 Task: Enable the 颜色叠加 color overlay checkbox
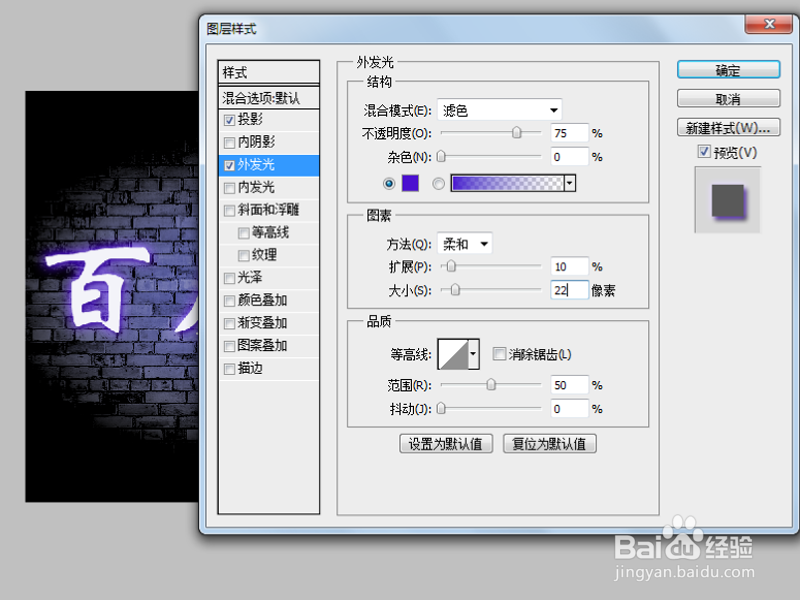pyautogui.click(x=230, y=301)
